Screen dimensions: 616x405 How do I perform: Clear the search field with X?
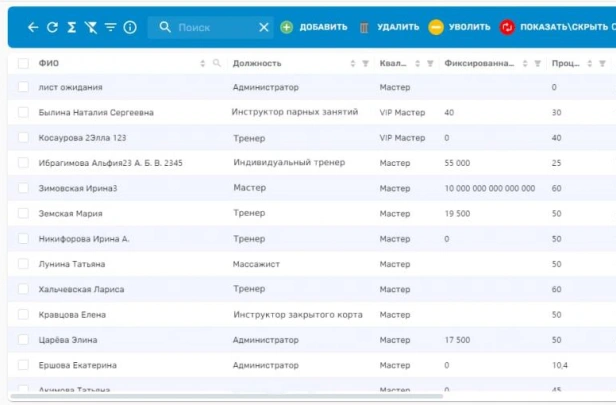264,27
